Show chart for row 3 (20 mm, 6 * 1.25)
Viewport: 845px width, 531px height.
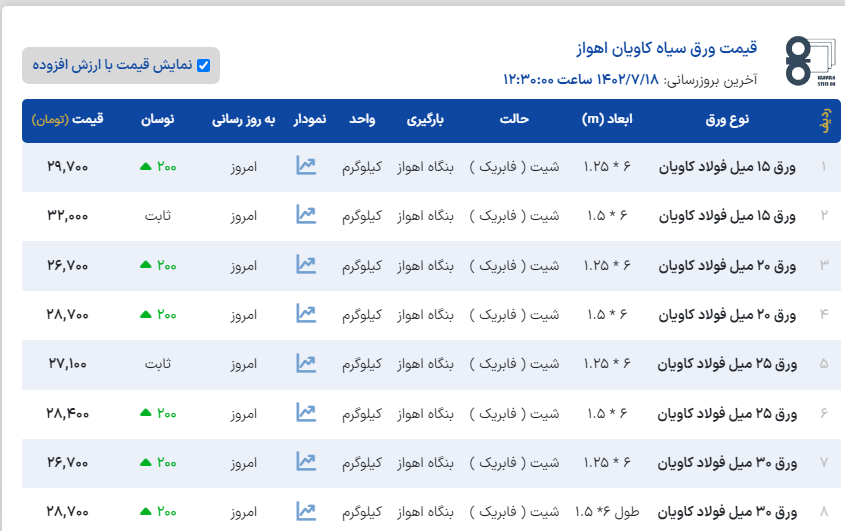[x=307, y=265]
